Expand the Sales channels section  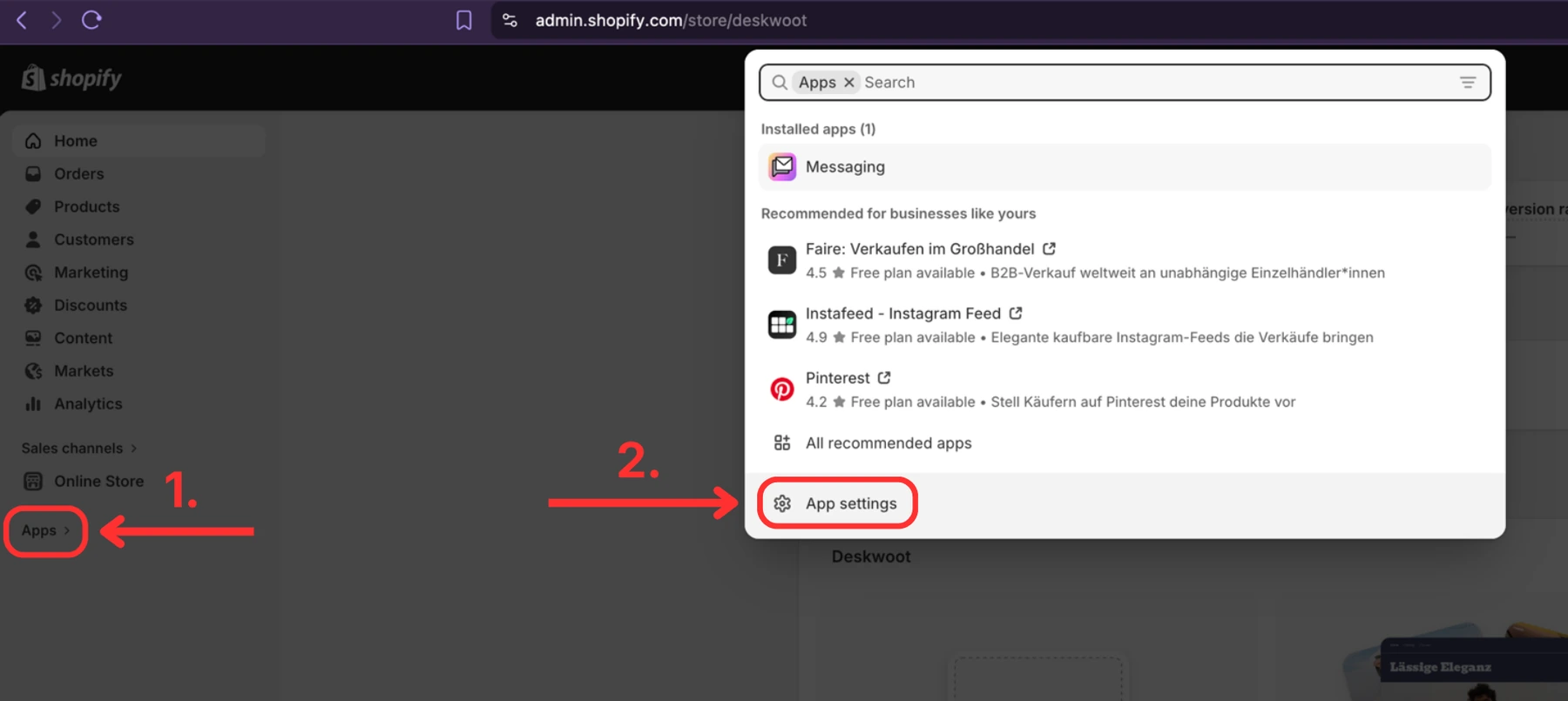pyautogui.click(x=79, y=448)
